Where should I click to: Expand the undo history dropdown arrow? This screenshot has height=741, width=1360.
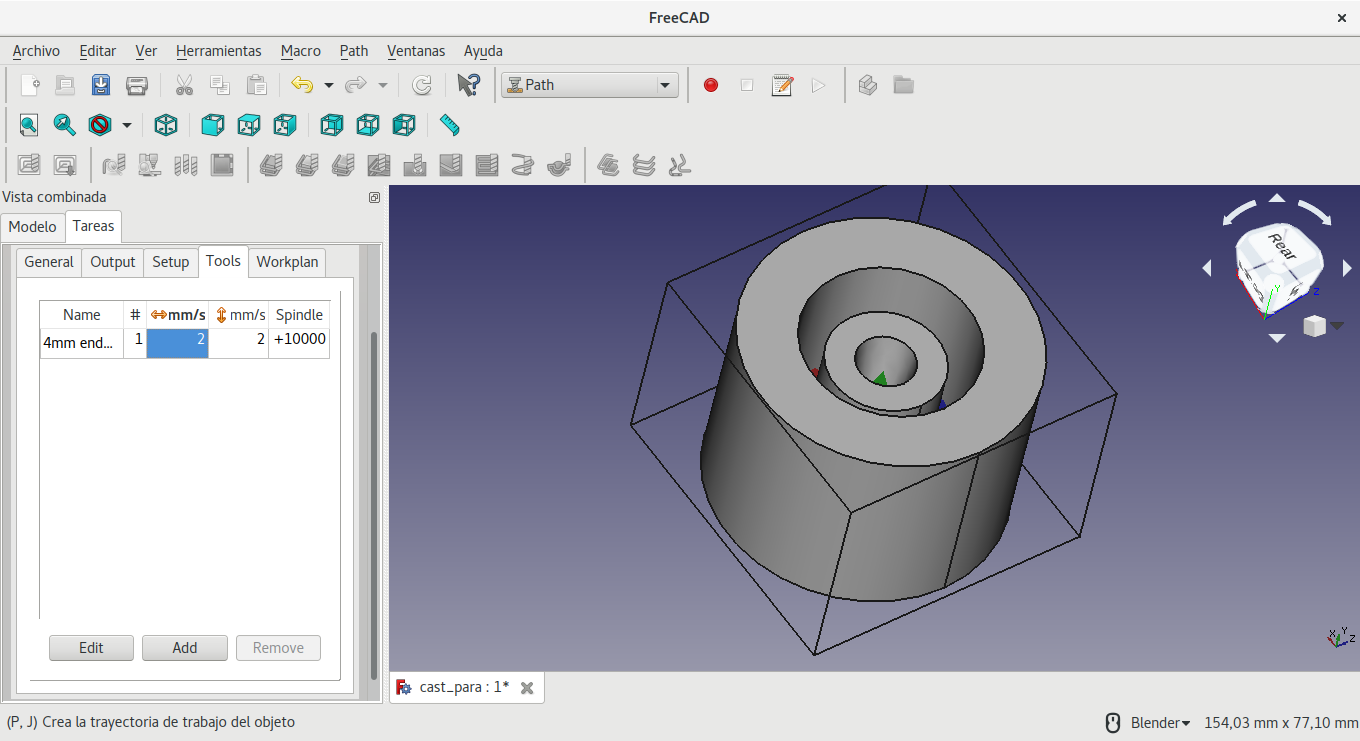click(x=328, y=85)
